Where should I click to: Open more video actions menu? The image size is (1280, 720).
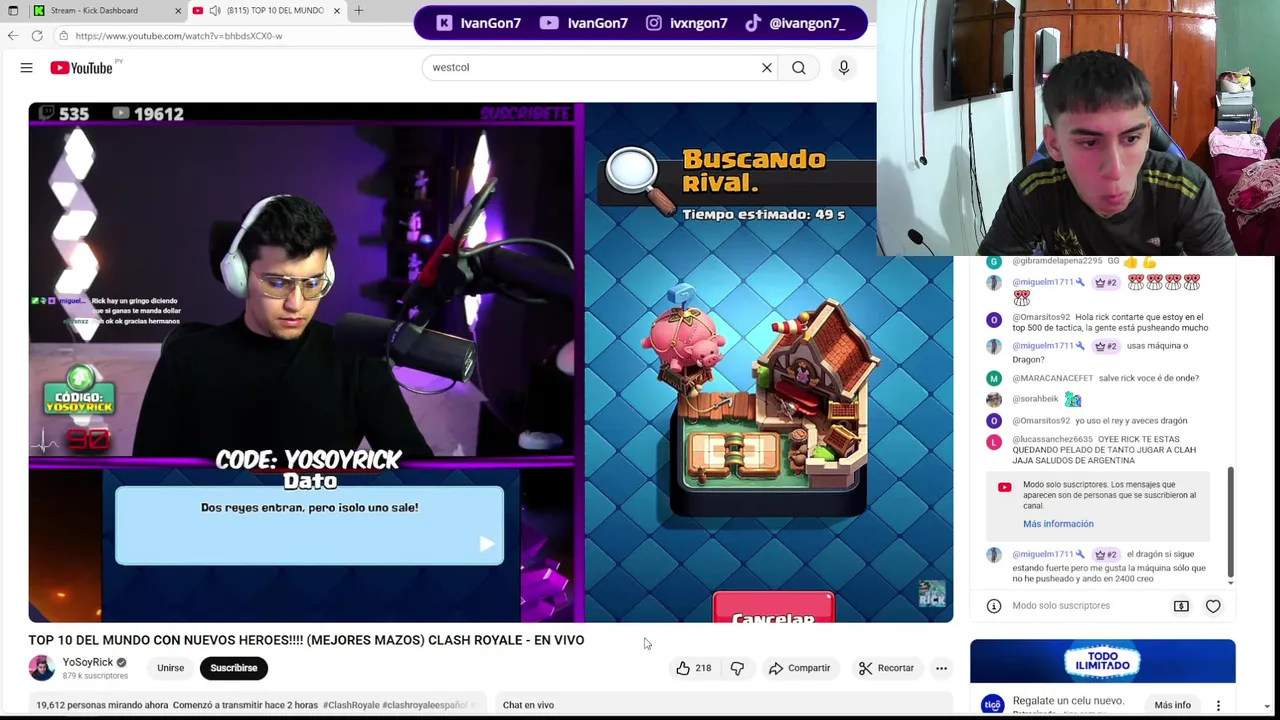(941, 668)
